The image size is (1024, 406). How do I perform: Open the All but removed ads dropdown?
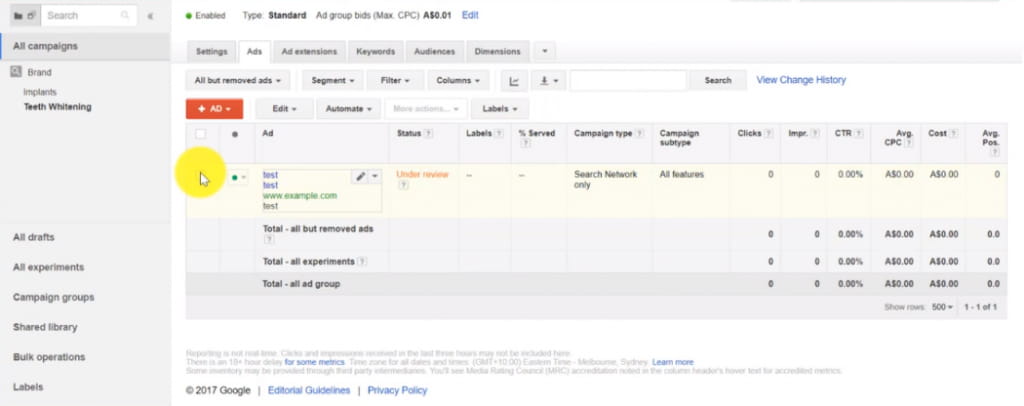tap(238, 80)
